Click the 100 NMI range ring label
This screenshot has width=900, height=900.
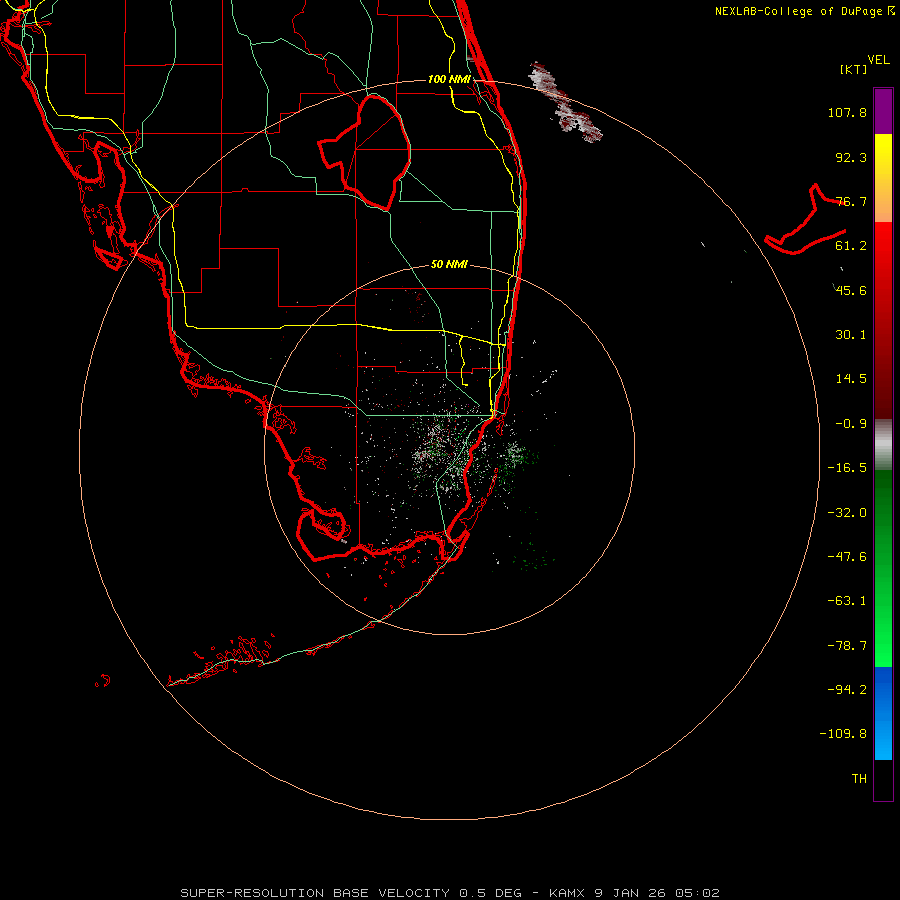click(449, 79)
